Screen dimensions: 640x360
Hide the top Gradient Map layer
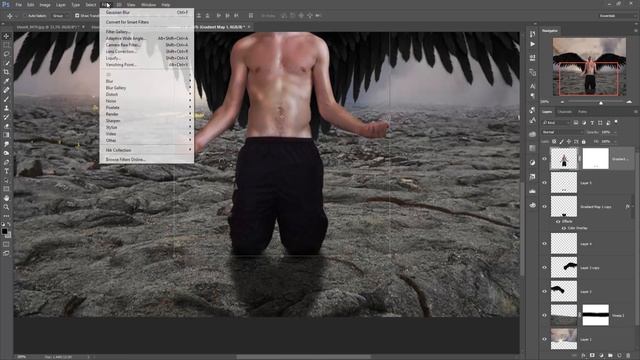(544, 159)
